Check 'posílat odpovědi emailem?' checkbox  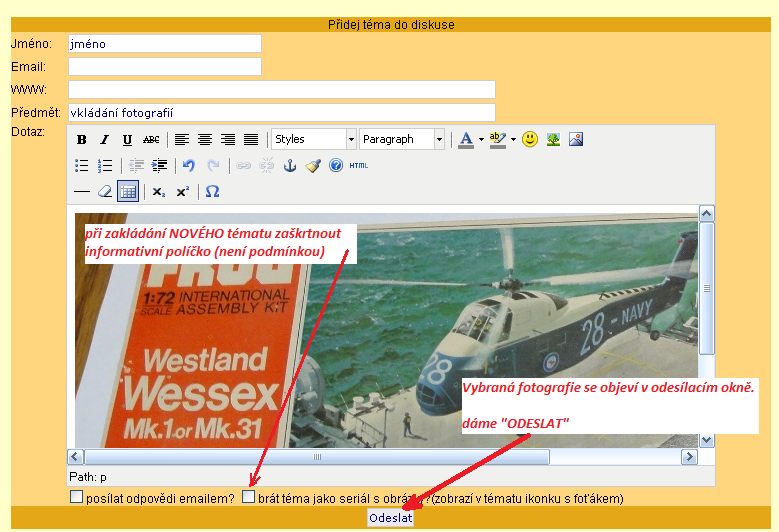(x=77, y=497)
